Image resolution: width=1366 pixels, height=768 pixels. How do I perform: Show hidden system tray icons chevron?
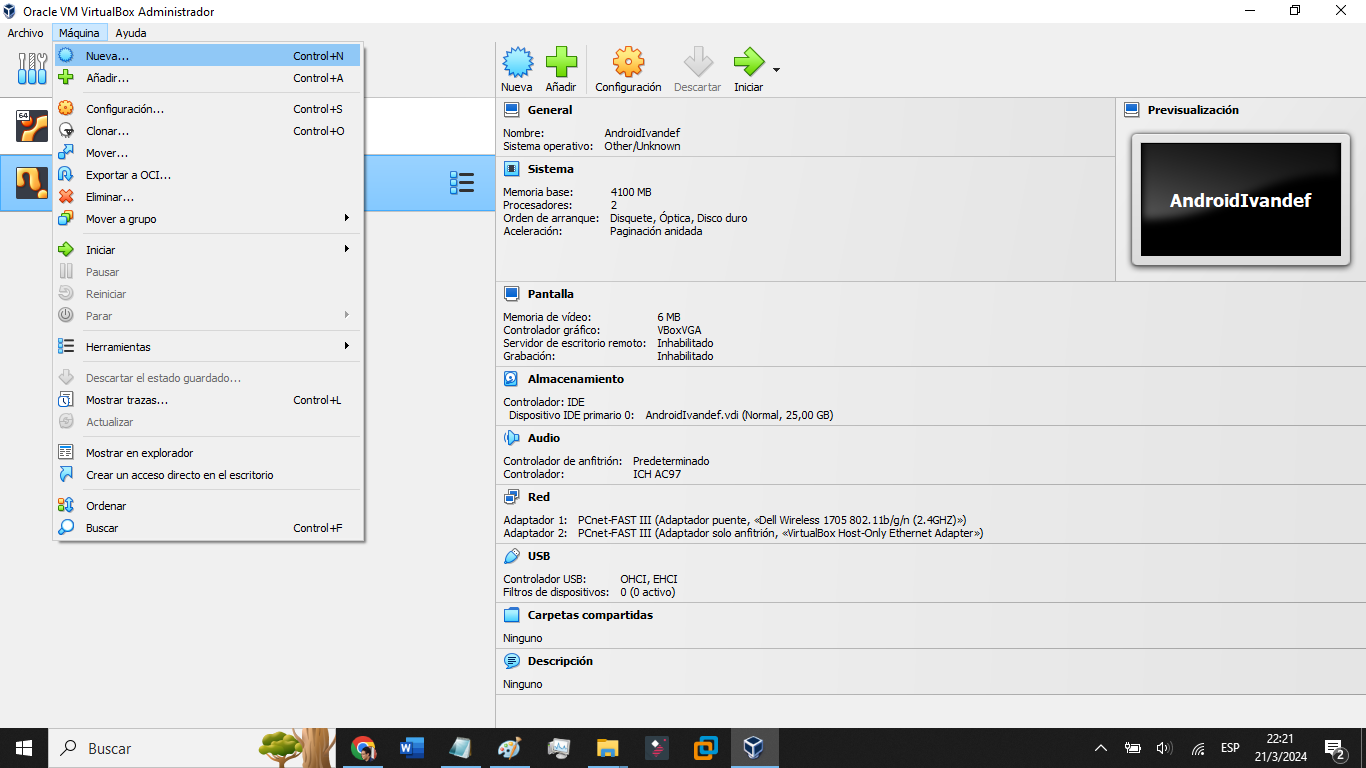click(1101, 748)
